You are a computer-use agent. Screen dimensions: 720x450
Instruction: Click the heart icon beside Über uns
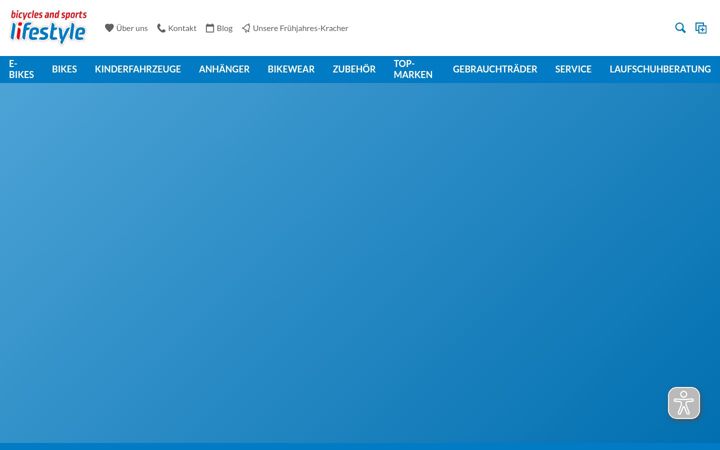(109, 28)
